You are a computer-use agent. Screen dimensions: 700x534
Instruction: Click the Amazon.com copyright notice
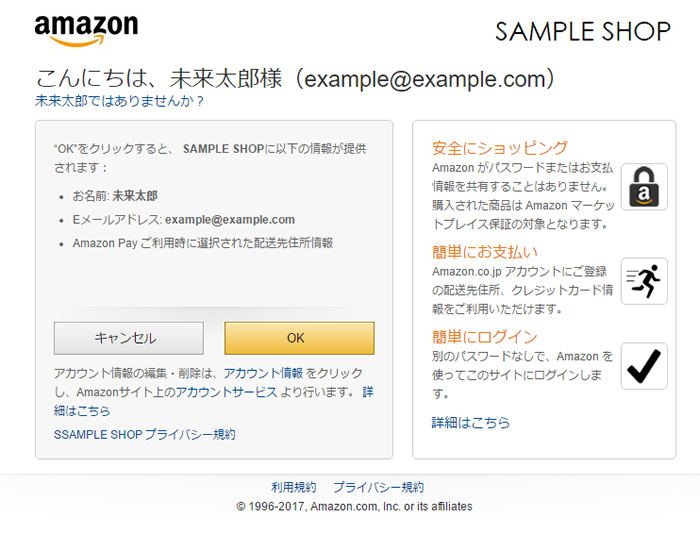[x=354, y=506]
